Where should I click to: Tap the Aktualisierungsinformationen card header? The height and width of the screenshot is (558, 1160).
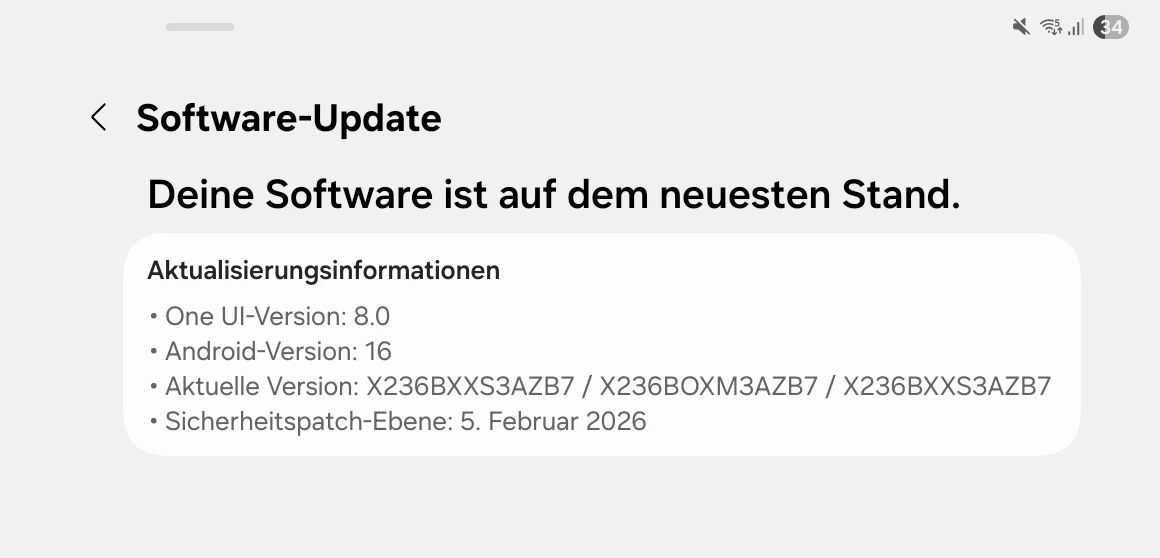pos(323,270)
